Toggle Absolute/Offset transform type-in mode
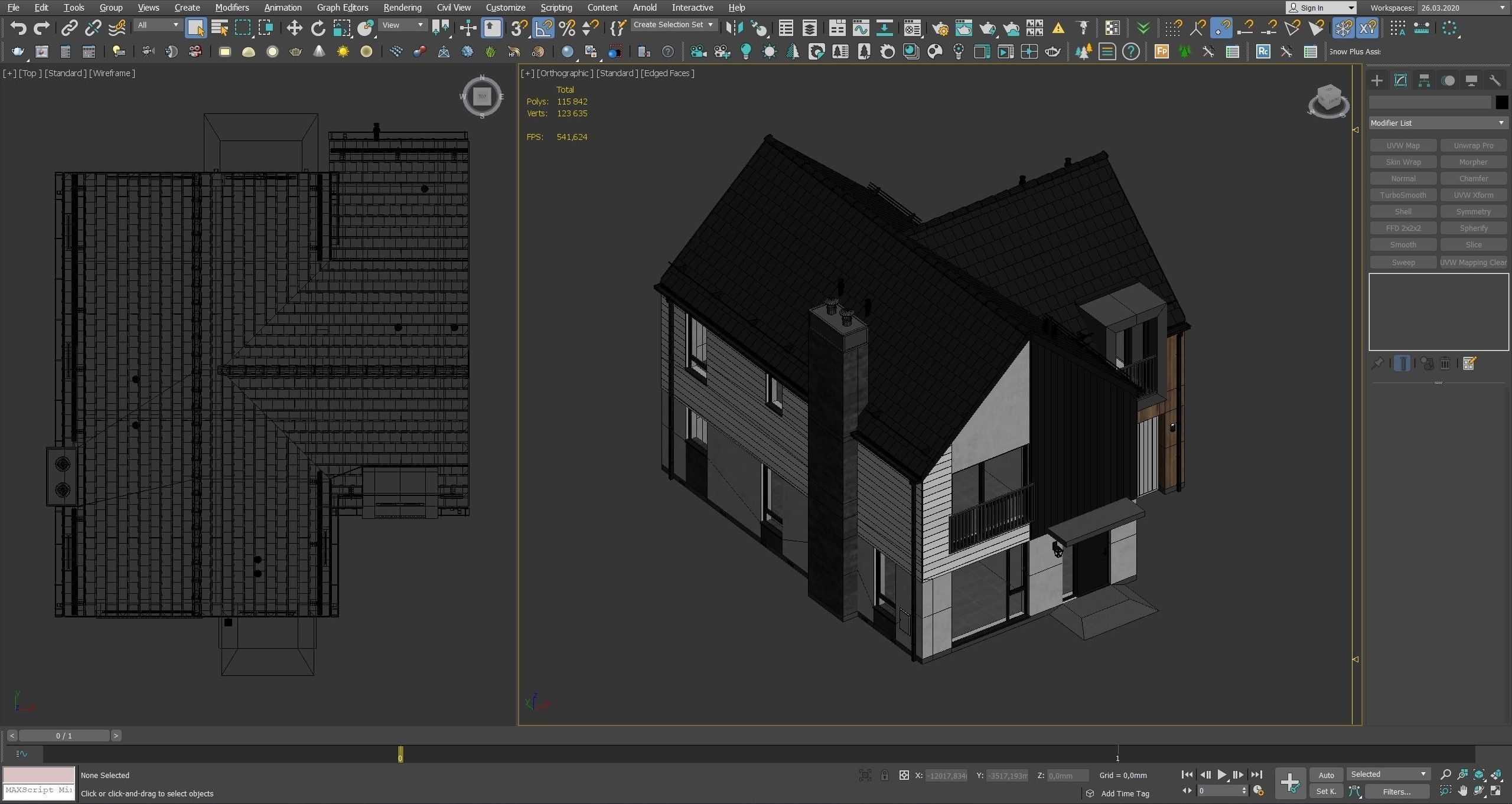The height and width of the screenshot is (804, 1512). (x=904, y=775)
